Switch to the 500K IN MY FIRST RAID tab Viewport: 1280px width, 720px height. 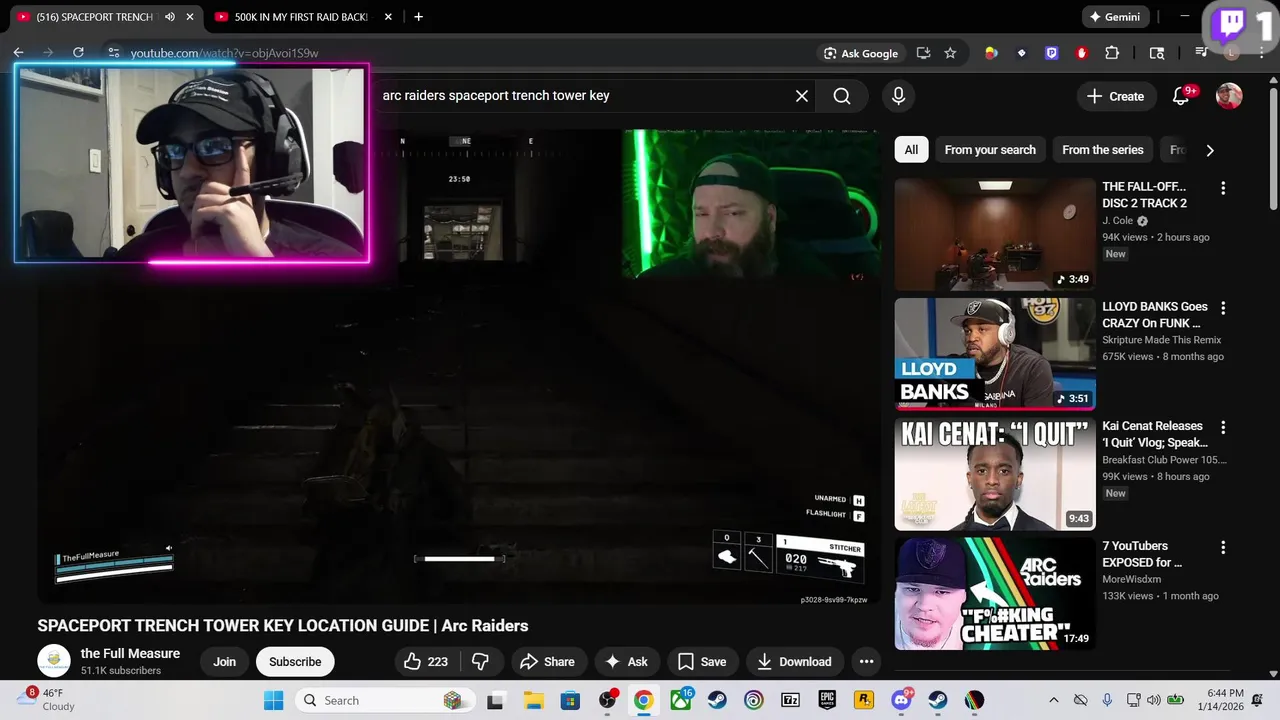301,17
